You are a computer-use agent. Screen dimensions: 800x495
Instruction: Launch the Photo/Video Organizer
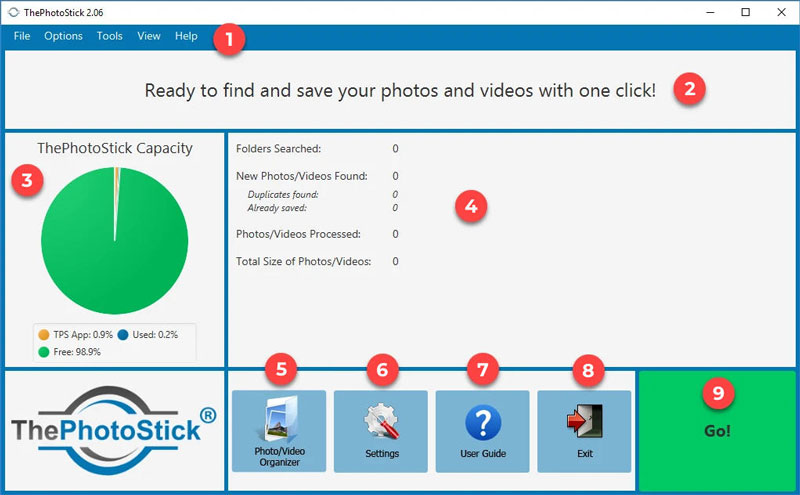point(279,431)
